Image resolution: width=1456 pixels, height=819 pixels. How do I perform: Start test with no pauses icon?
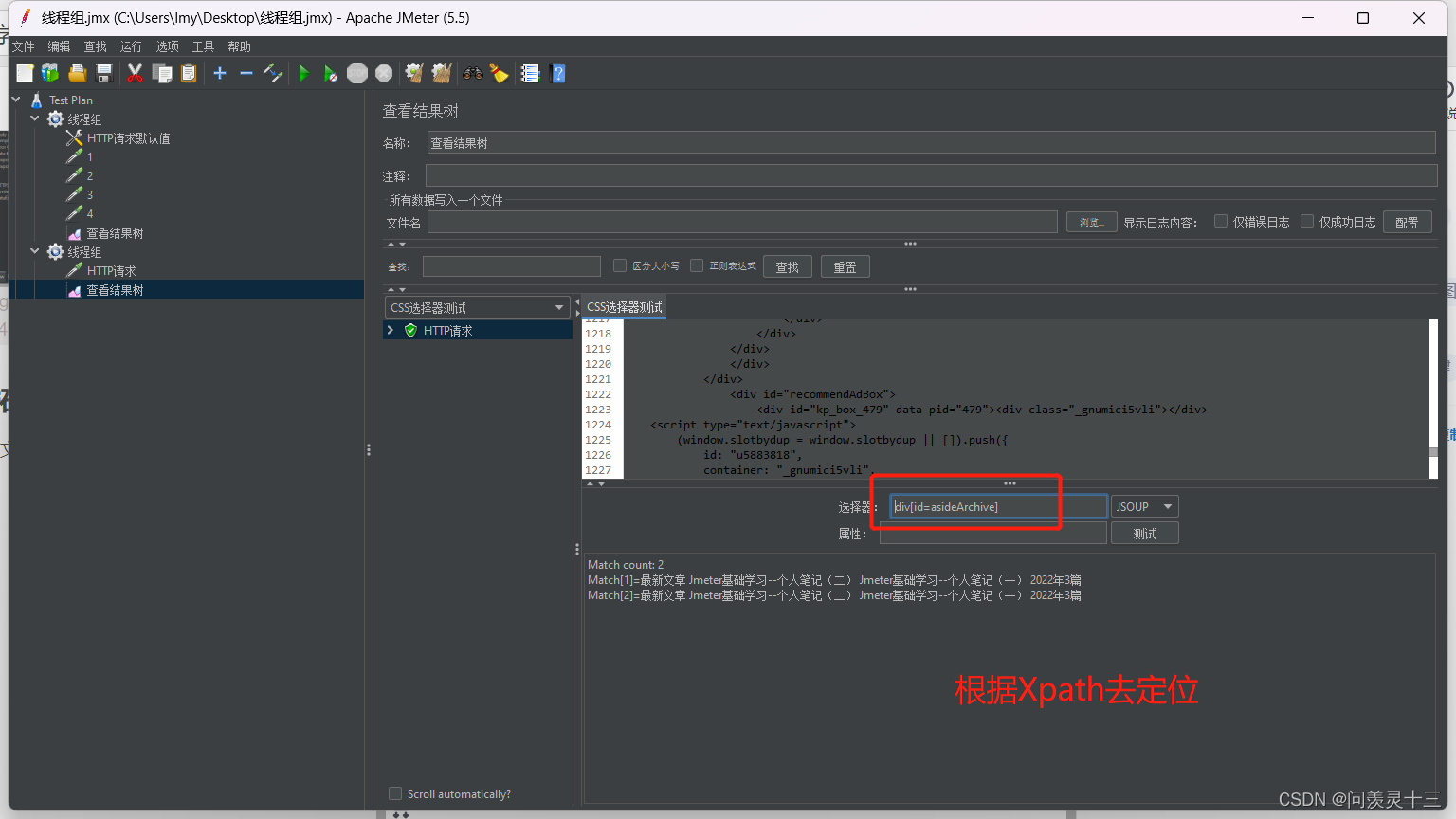point(330,73)
